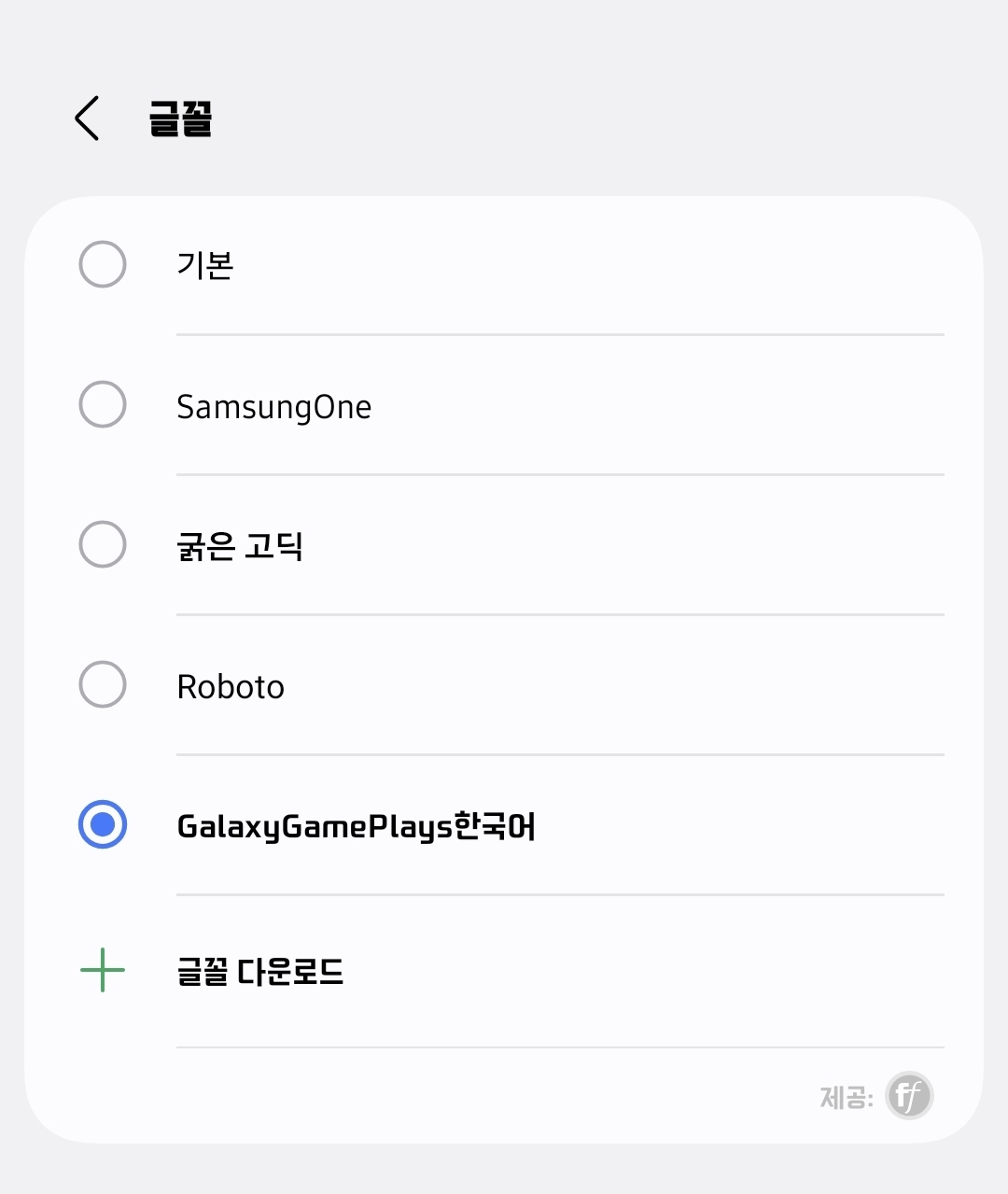The image size is (1008, 1194).
Task: Choose the 굵은 고딕 font name
Action: tap(240, 546)
